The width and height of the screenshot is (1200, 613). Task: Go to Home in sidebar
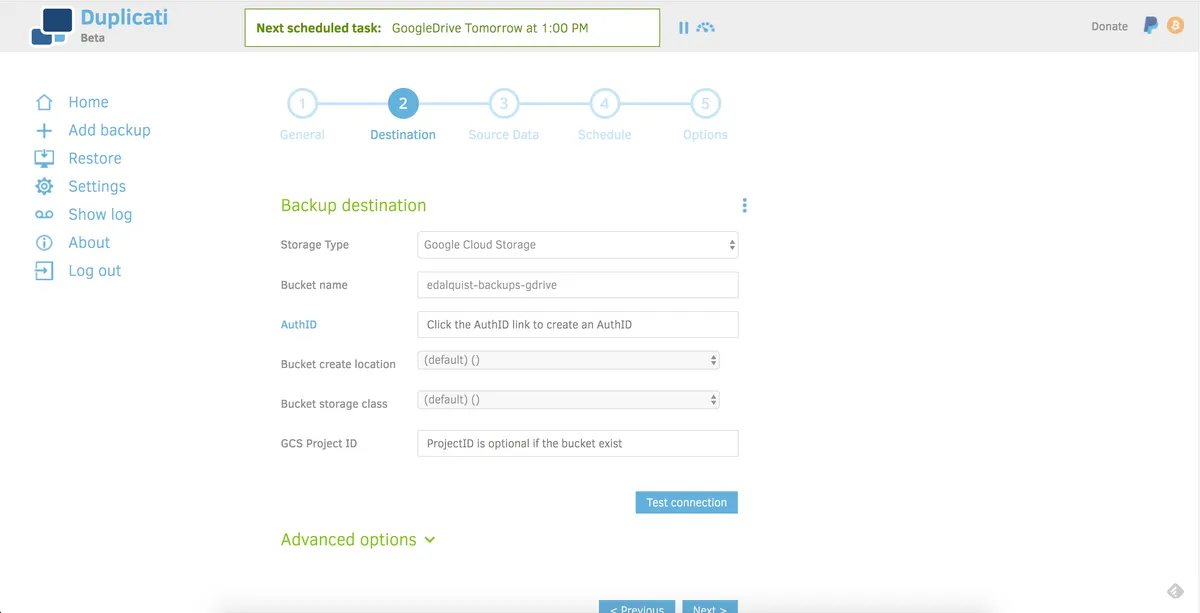point(88,102)
